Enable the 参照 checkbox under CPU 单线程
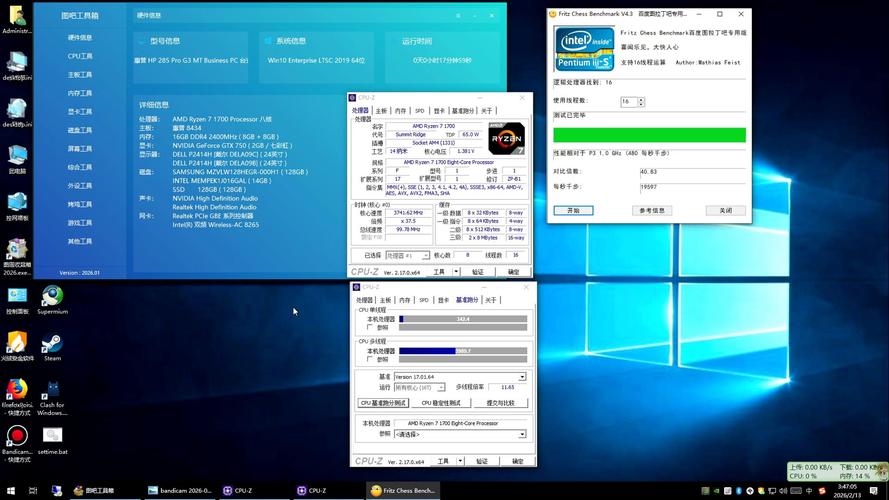The height and width of the screenshot is (500, 889). pos(370,327)
